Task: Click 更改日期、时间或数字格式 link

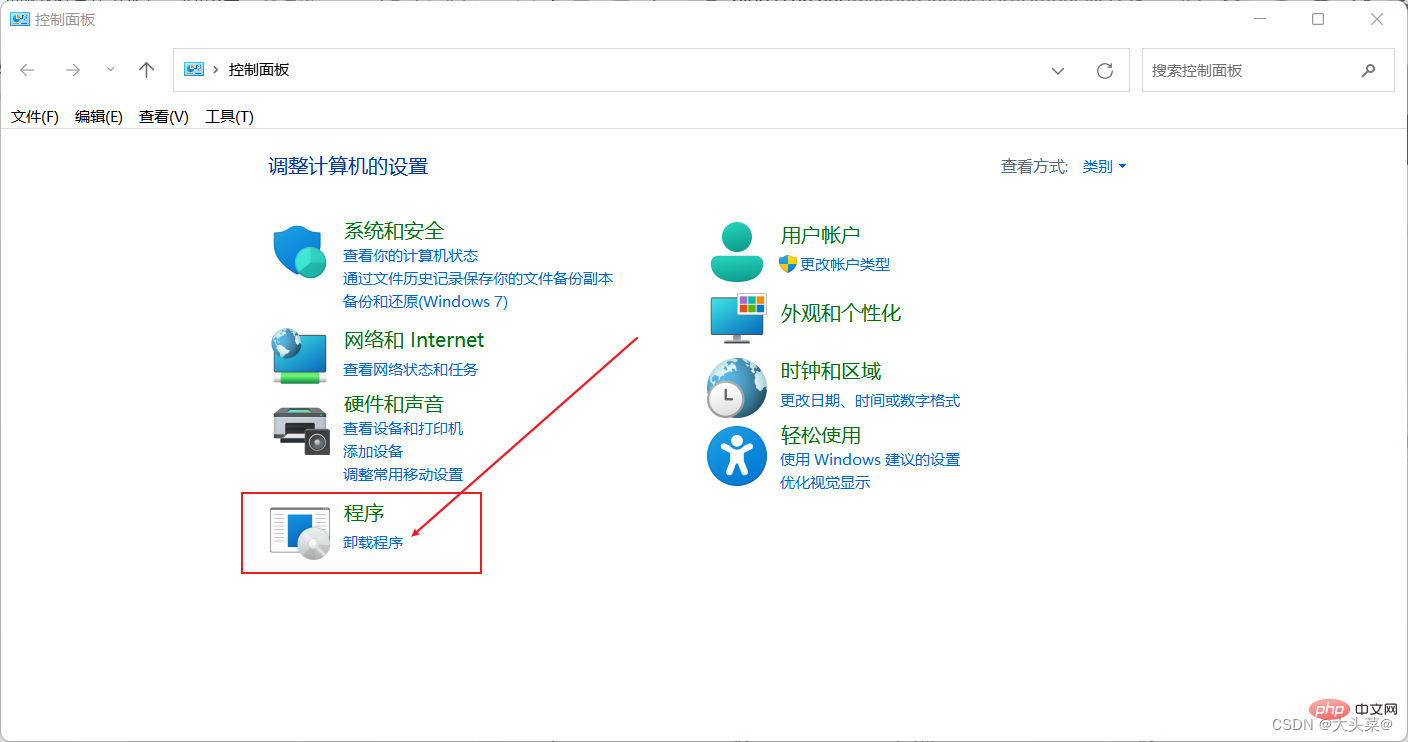Action: (x=870, y=401)
